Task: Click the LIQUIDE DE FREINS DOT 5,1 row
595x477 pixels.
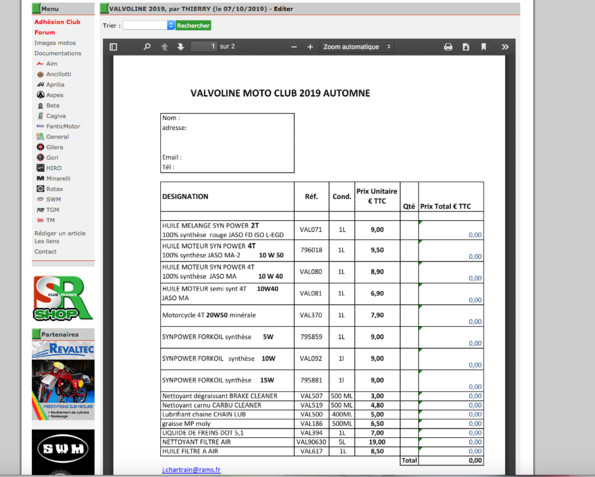Action: point(322,433)
